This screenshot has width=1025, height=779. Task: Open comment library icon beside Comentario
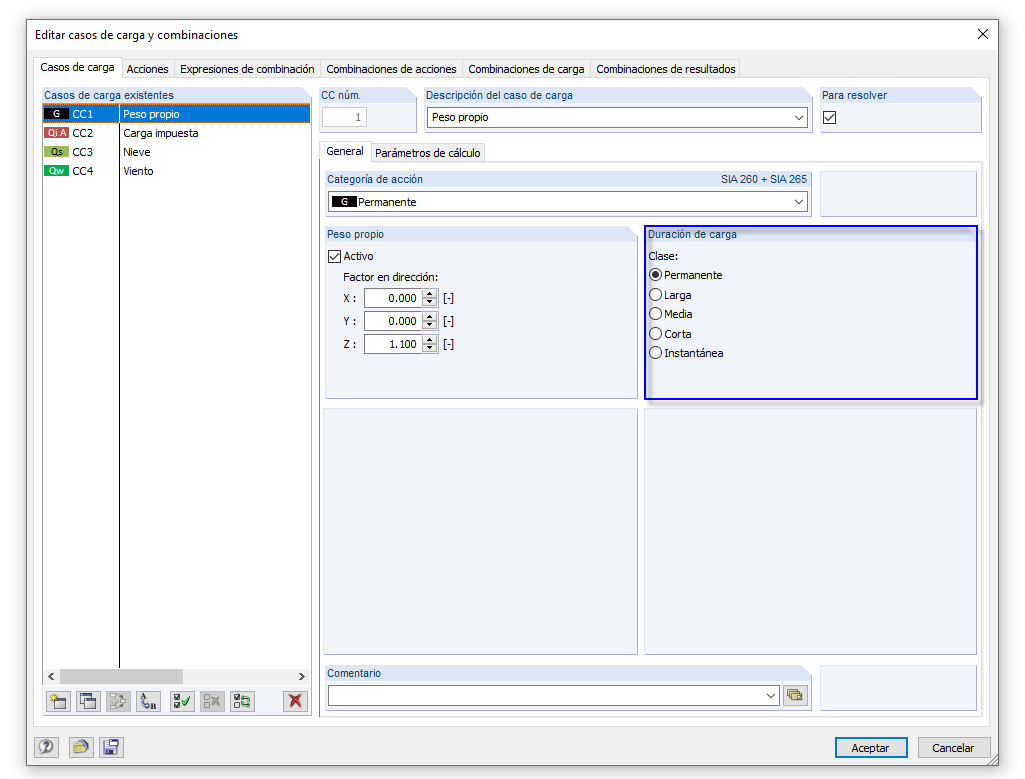tap(795, 695)
